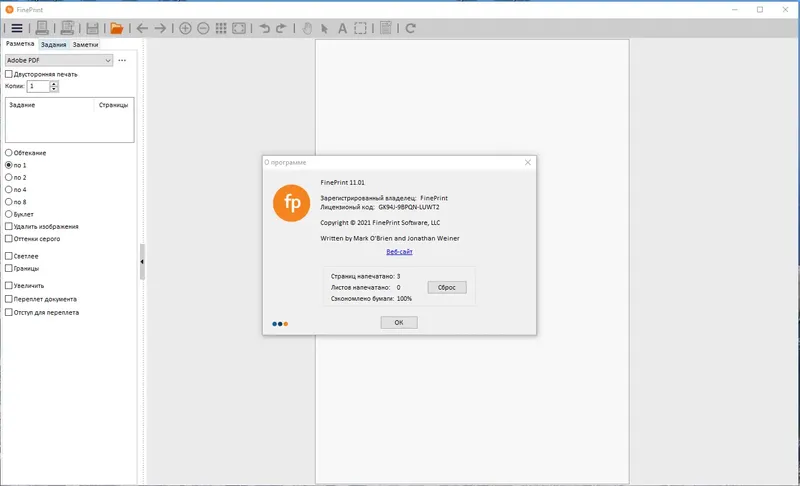Click the Страницы column header
Image resolution: width=800 pixels, height=486 pixels.
point(114,105)
